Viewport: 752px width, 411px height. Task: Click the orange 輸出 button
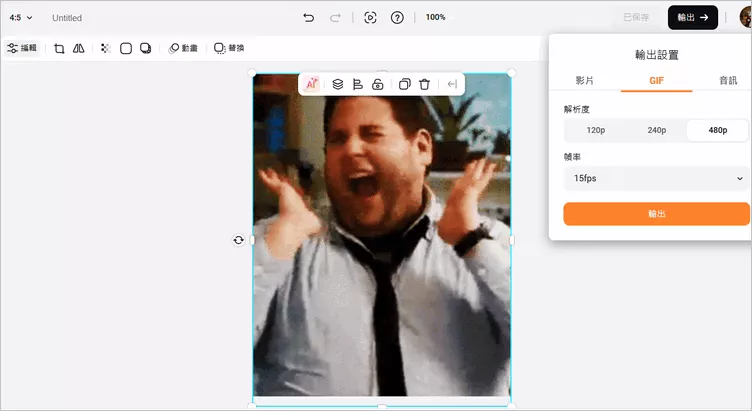[656, 214]
